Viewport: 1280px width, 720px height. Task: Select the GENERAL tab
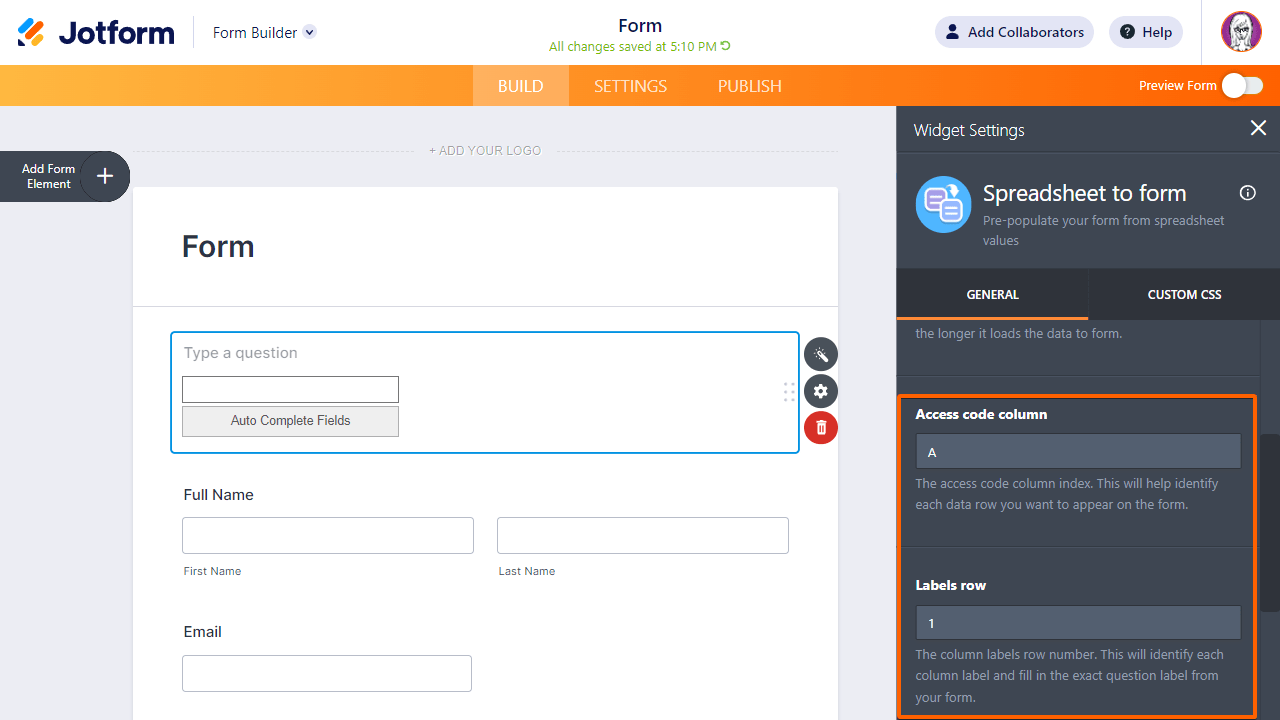coord(992,295)
